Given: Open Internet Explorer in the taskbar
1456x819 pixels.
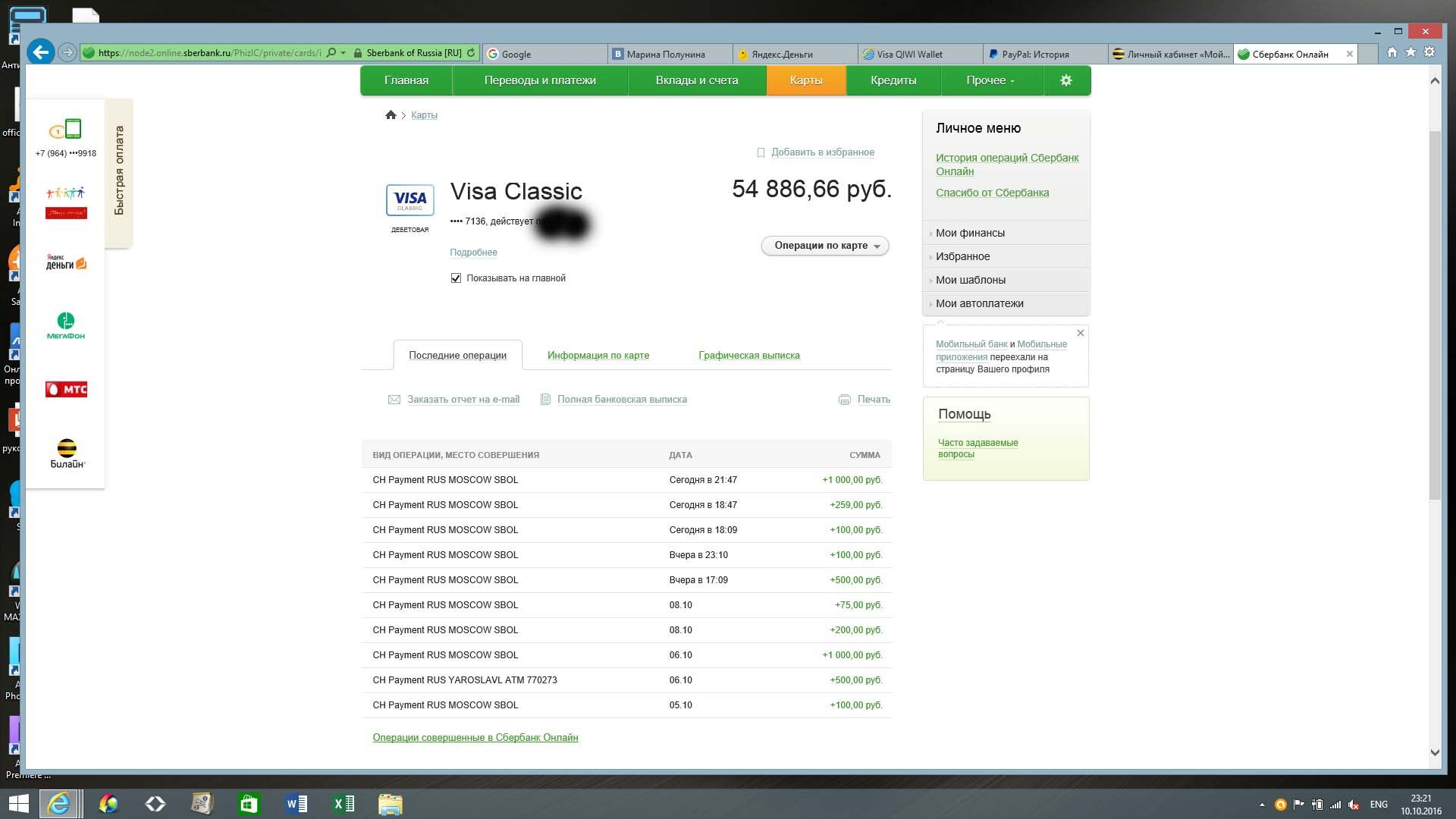Looking at the screenshot, I should (x=59, y=804).
